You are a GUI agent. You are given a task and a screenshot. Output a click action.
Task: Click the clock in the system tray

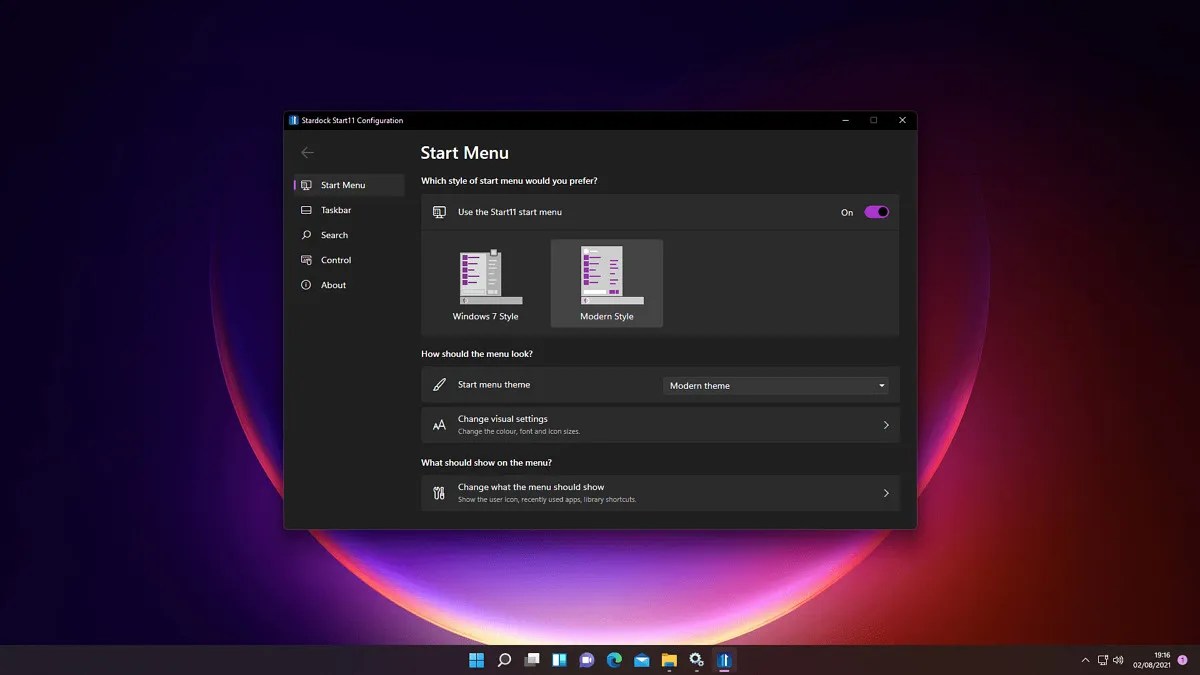[1150, 660]
